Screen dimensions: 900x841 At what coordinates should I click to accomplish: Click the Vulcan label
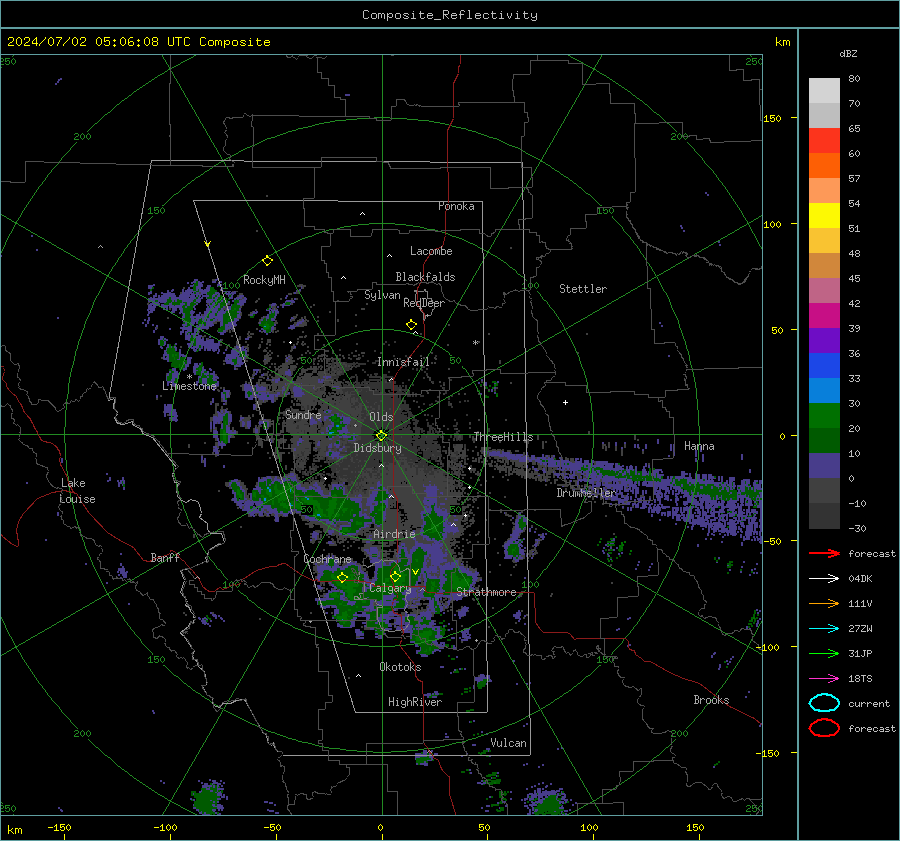[x=509, y=743]
